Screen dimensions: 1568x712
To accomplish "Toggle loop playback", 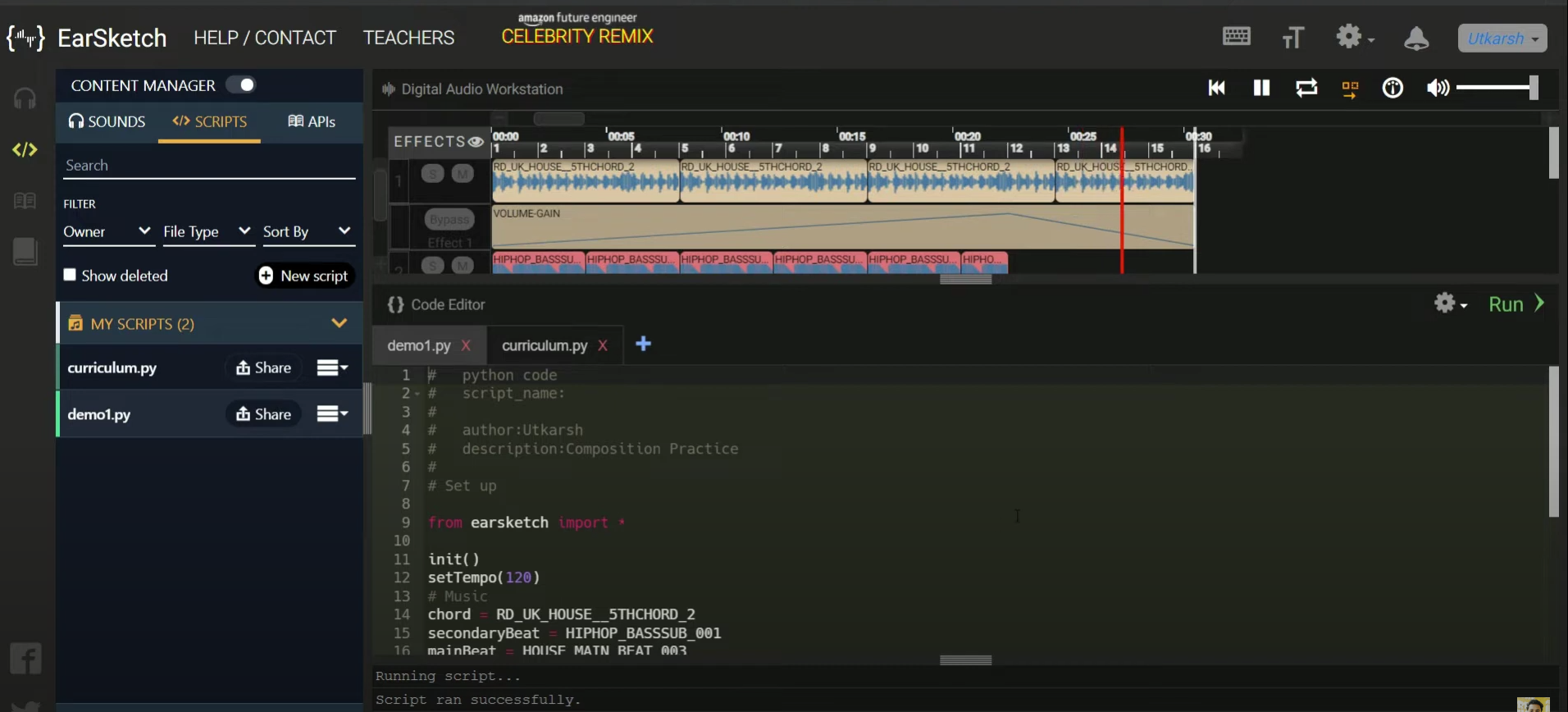I will pos(1306,88).
